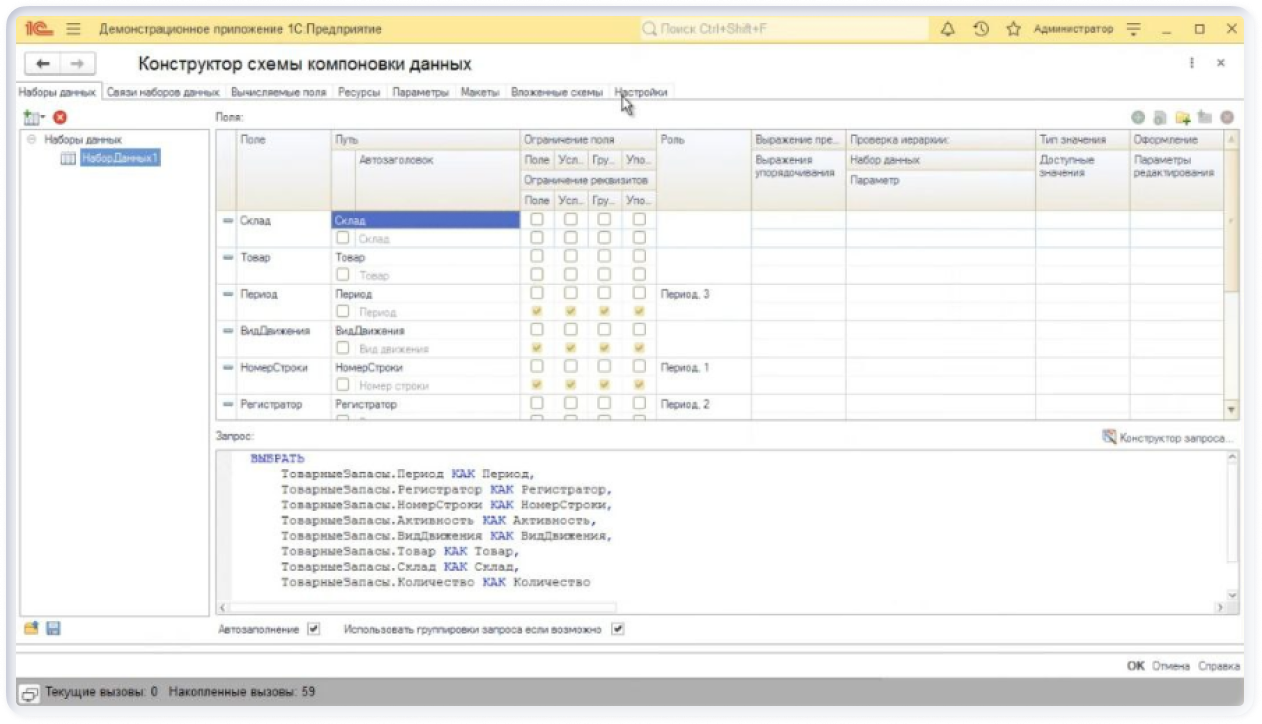Check the Склад autoheader checkbox
This screenshot has height=724, width=1262.
(x=343, y=238)
